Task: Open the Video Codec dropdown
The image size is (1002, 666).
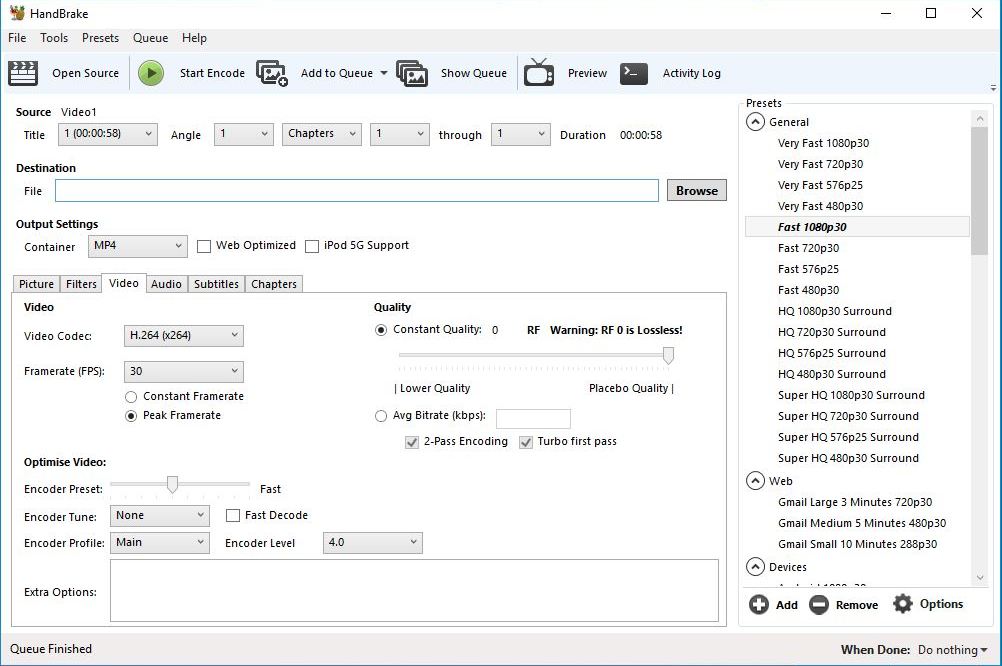Action: [x=183, y=336]
